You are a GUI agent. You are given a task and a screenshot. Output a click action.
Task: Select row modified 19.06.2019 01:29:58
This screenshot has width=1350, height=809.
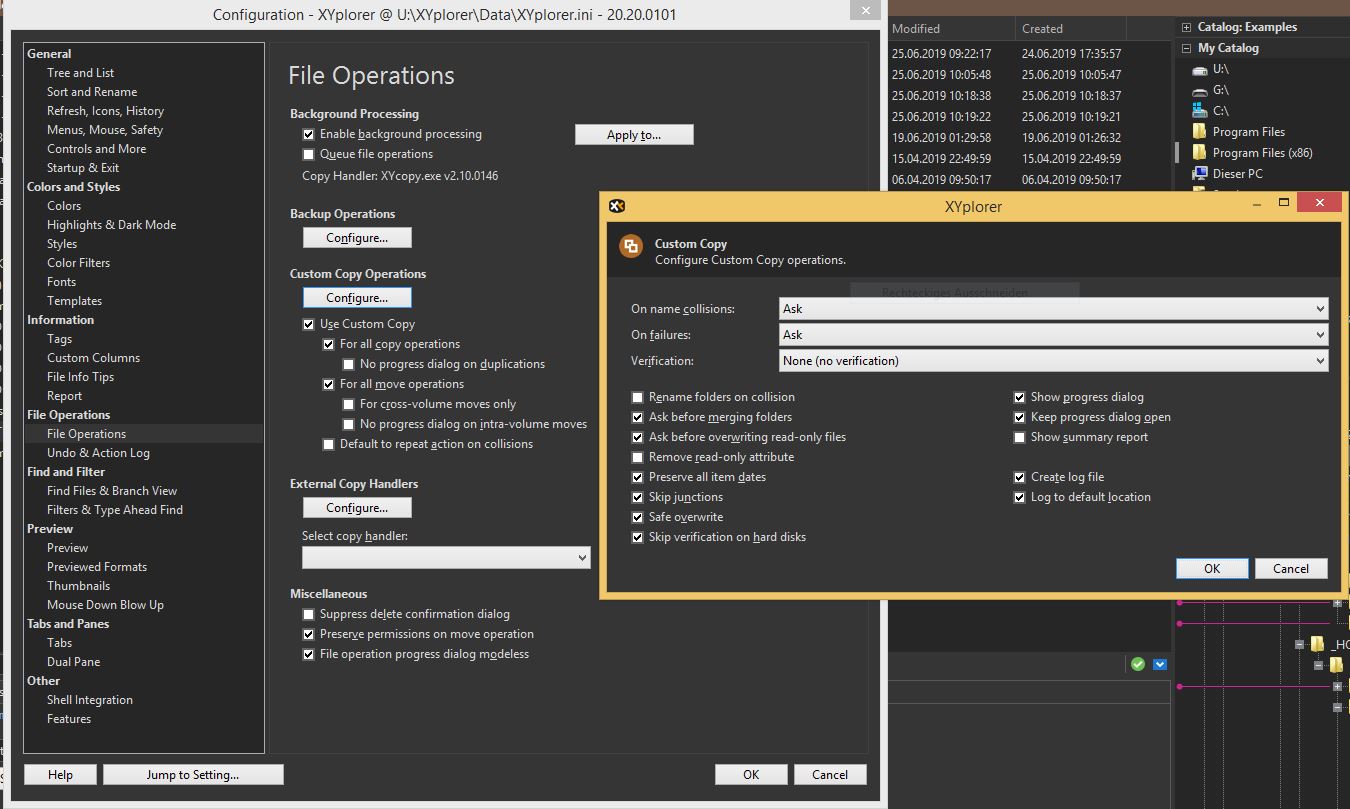click(x=1030, y=138)
